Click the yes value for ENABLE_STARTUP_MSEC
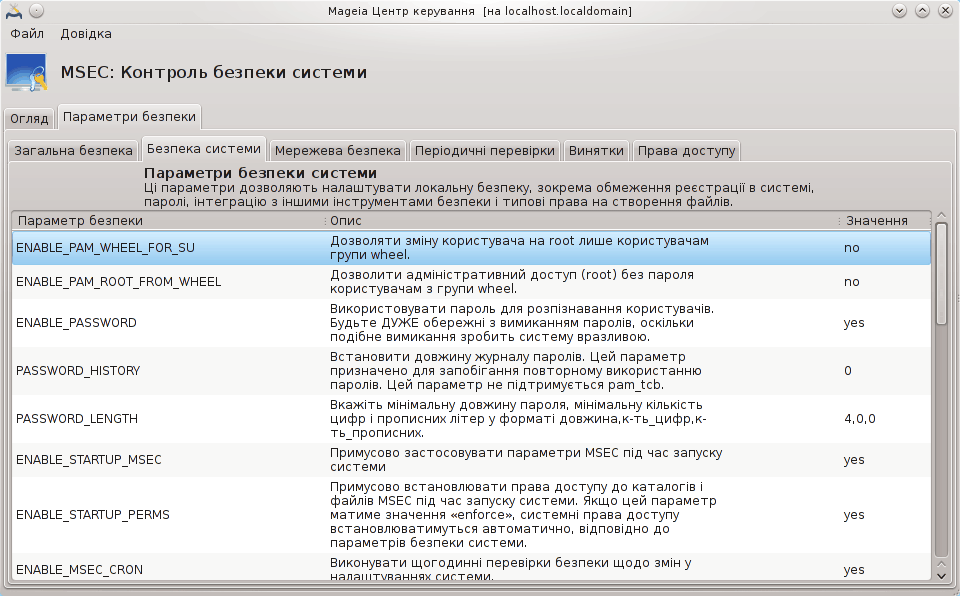 coord(854,460)
